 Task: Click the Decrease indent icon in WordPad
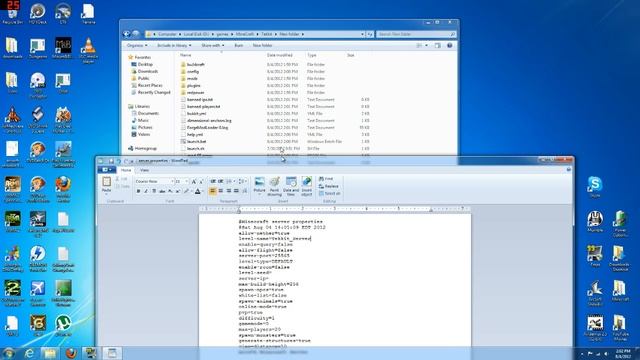(213, 181)
